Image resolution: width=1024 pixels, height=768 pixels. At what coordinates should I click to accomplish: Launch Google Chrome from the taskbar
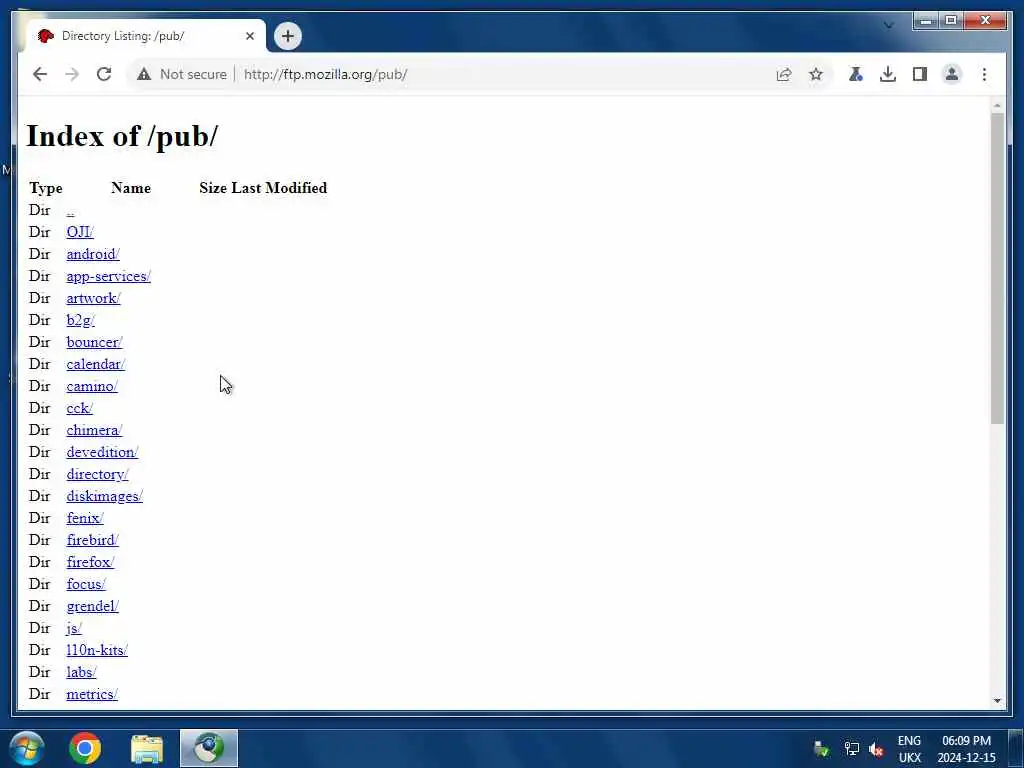coord(85,748)
